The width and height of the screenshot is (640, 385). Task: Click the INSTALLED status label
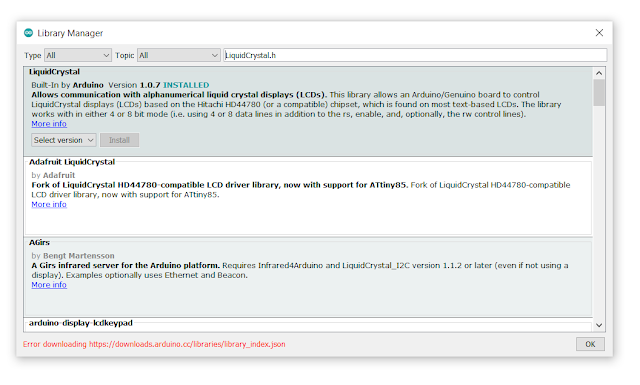click(186, 85)
